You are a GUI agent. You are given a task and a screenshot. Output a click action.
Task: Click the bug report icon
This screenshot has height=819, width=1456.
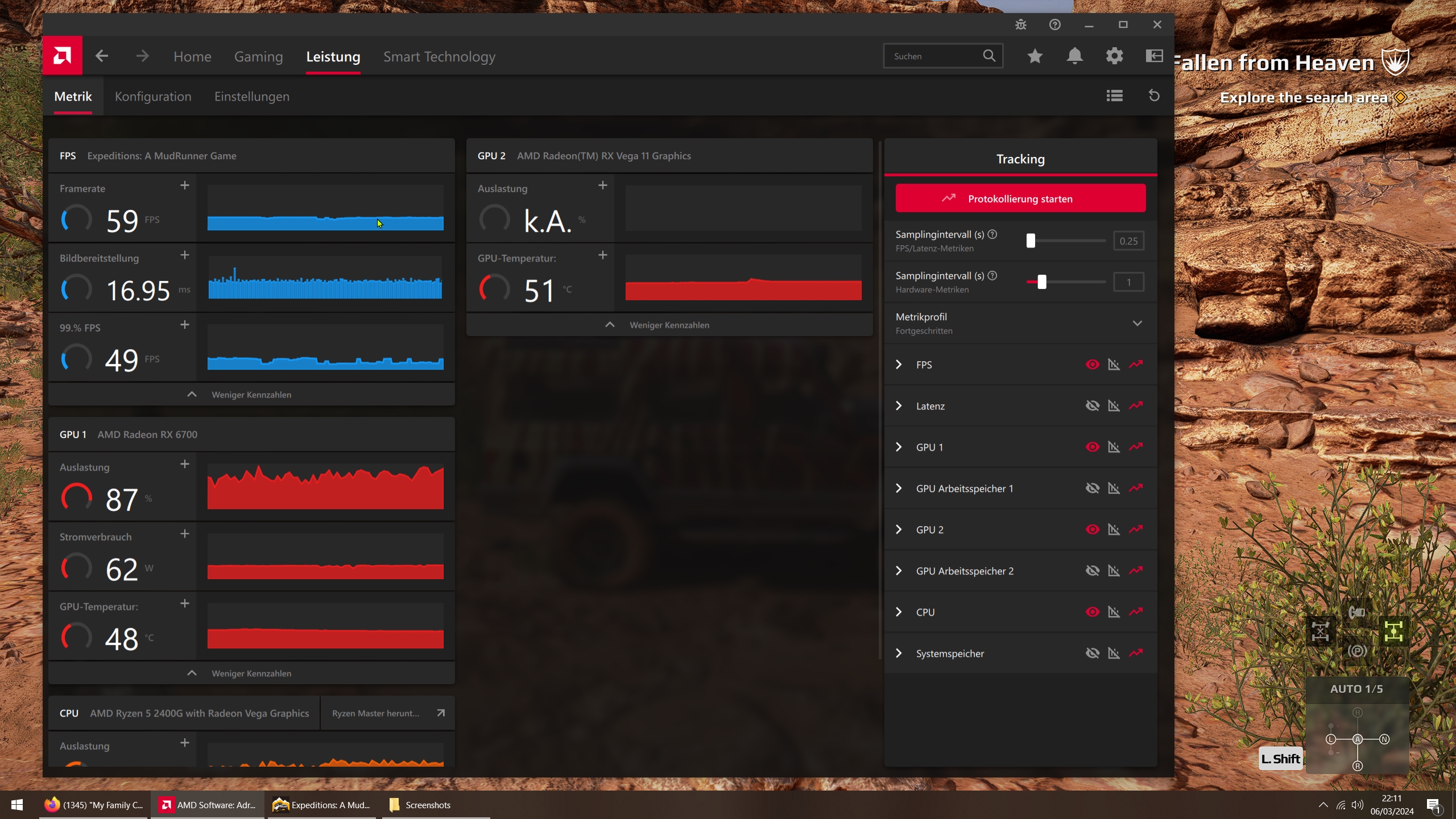pos(1021,24)
